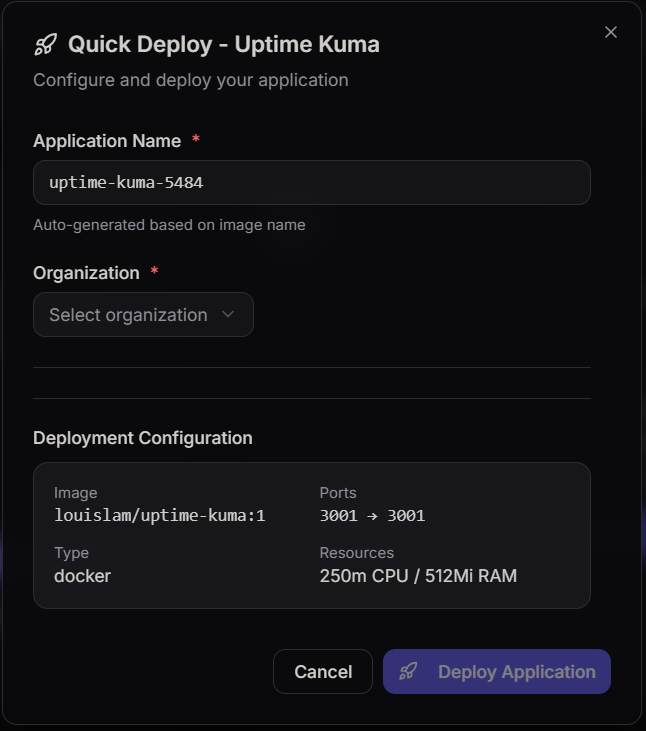Image resolution: width=646 pixels, height=731 pixels.
Task: Click the louislam/uptime-kuma:1 image value
Action: (x=159, y=516)
